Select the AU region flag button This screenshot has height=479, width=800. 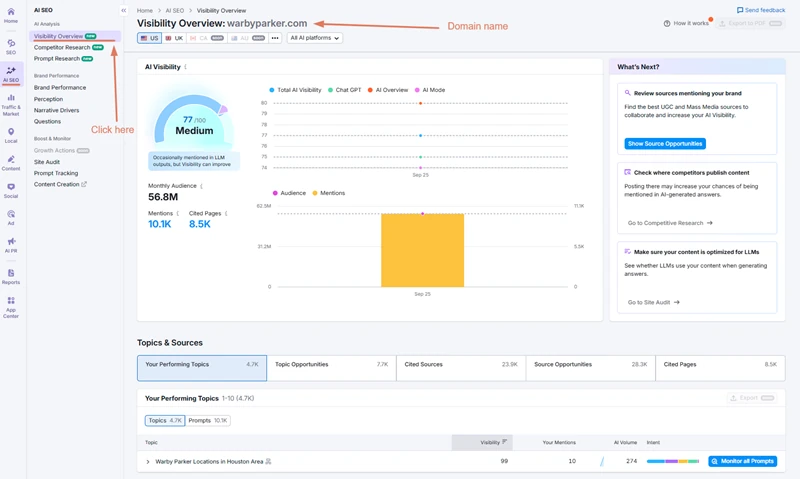[248, 38]
